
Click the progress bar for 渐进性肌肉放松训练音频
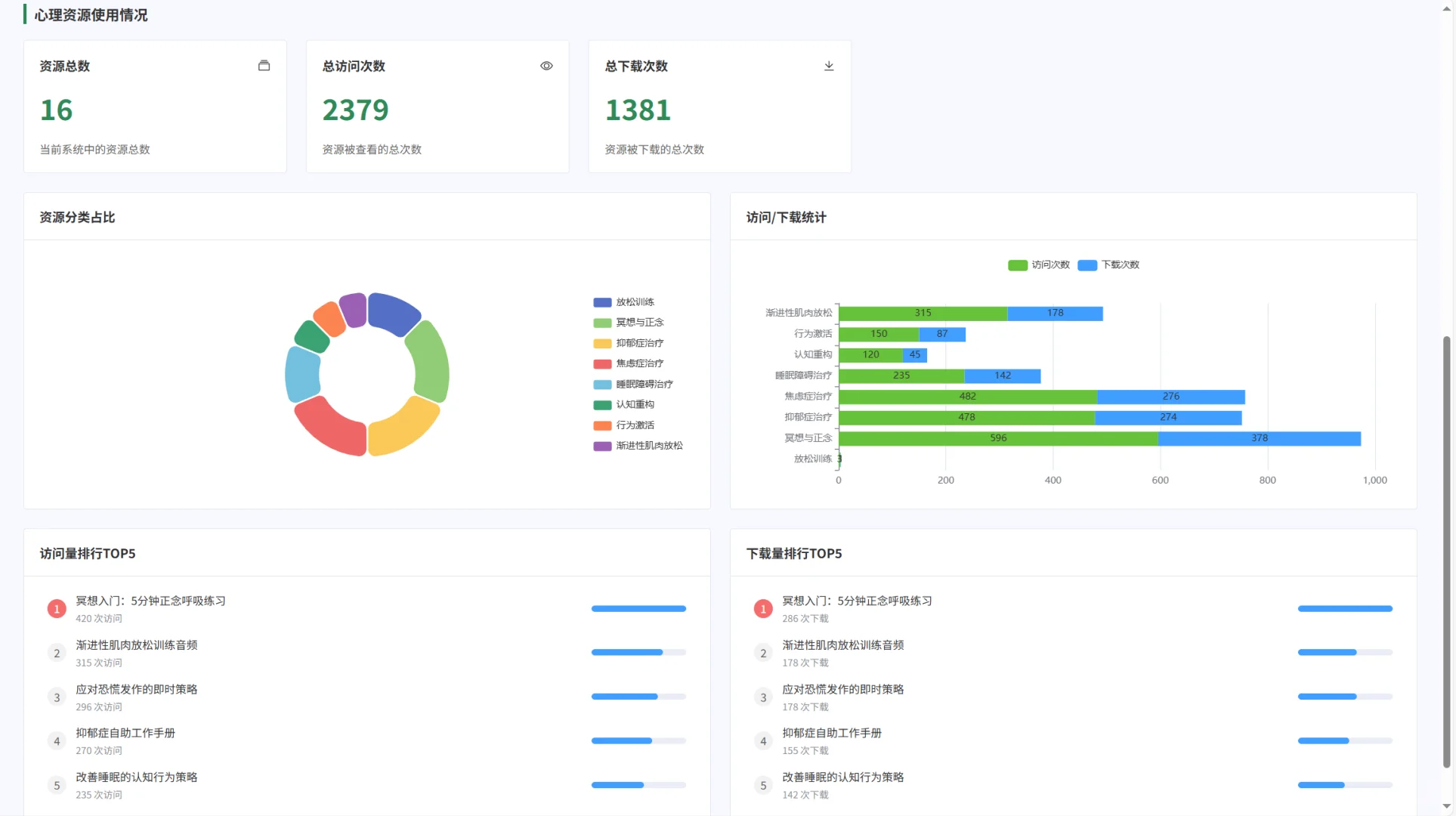tap(638, 652)
